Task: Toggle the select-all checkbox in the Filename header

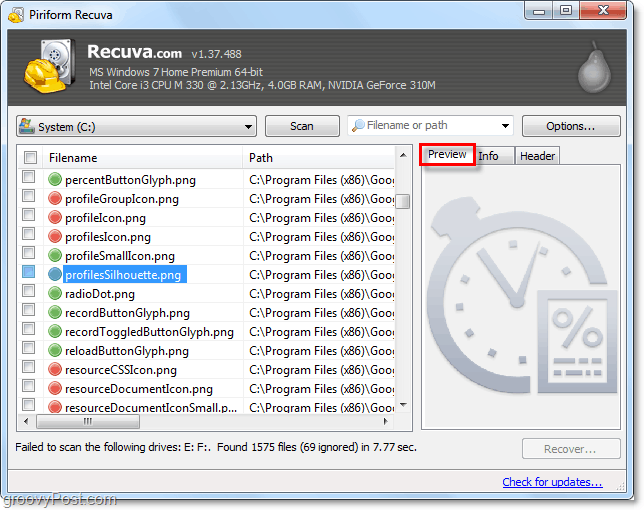Action: point(30,157)
